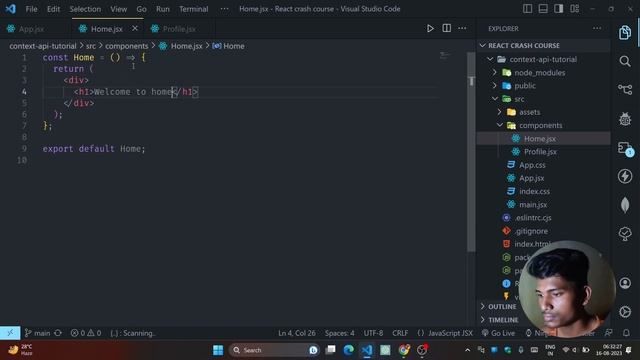The image size is (640, 360).
Task: Open the weather widget on taskbar
Action: 20,350
